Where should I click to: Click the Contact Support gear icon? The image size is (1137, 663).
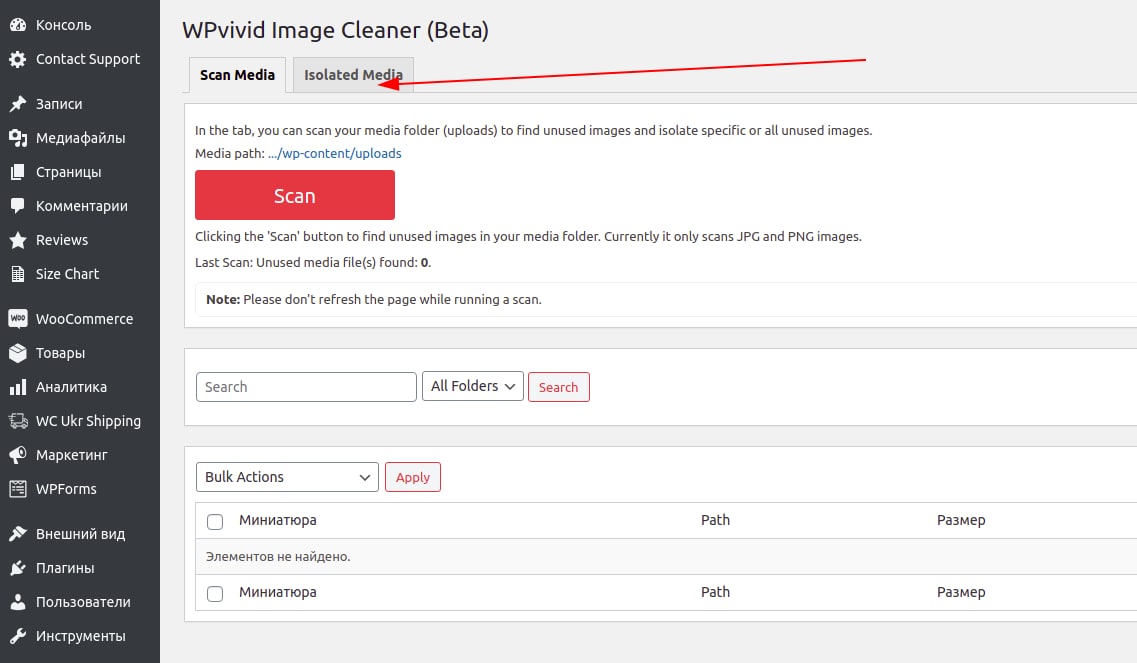[x=18, y=59]
